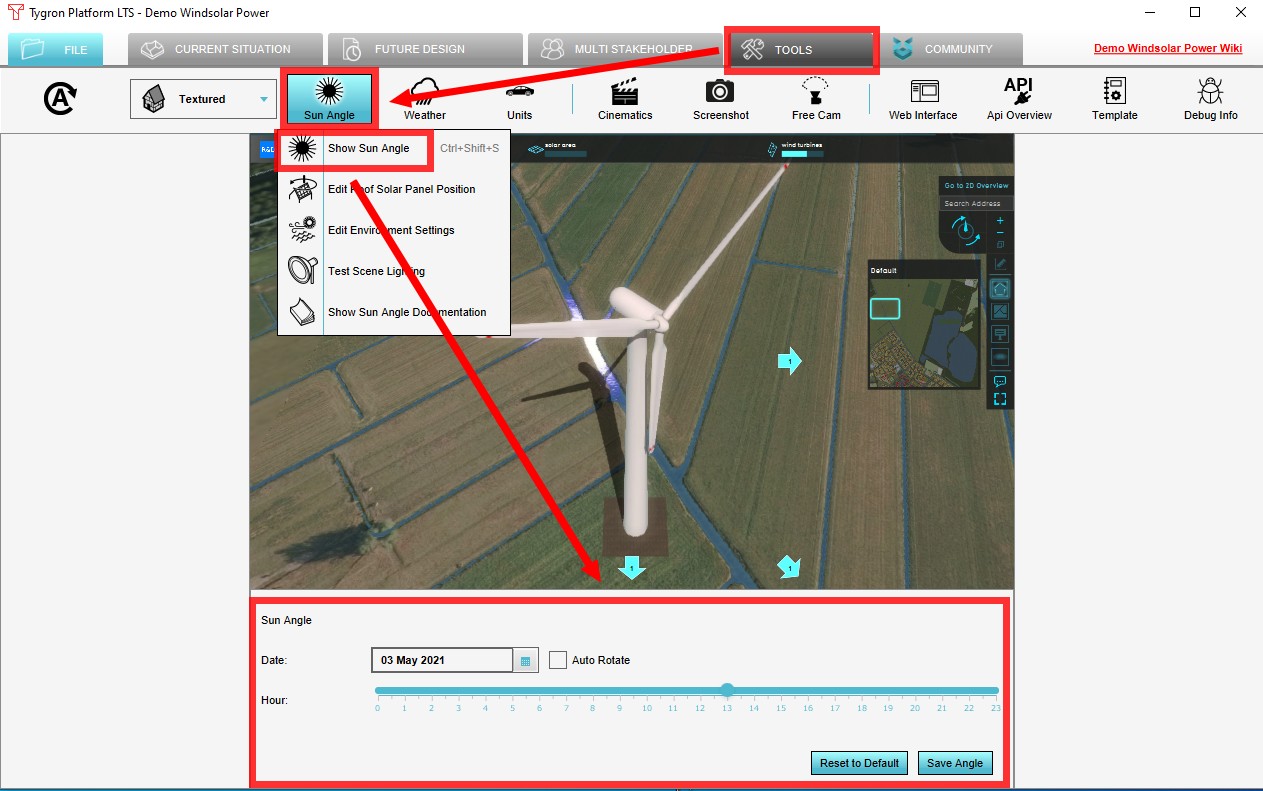Select Edit Environment Settings menu entry
Viewport: 1263px width, 791px height.
[390, 230]
